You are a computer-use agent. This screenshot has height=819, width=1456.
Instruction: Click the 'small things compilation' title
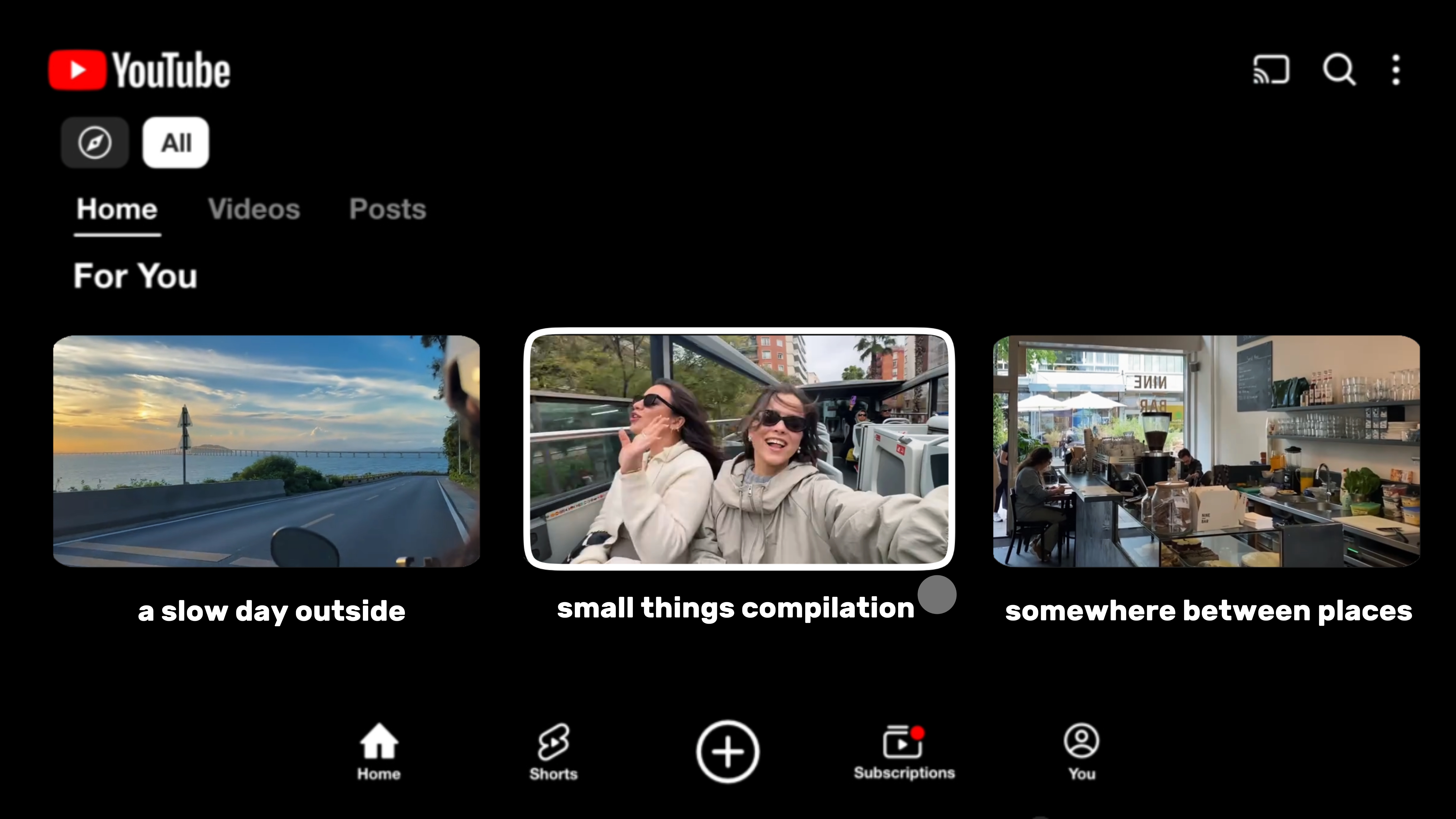click(735, 608)
